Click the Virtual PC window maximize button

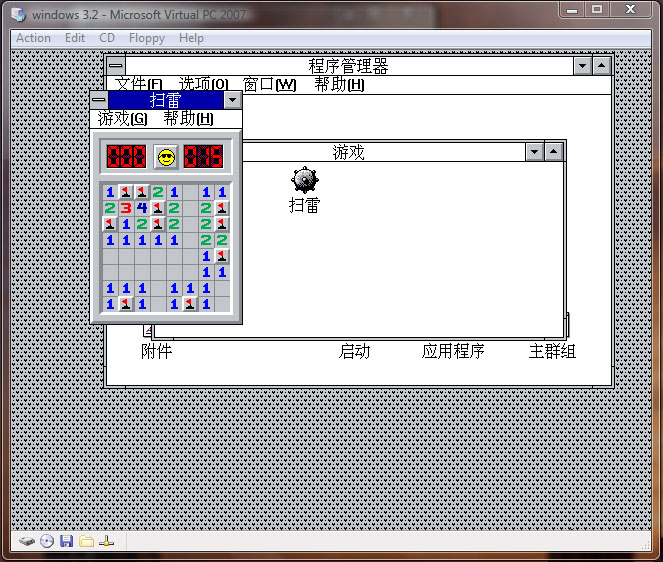tap(597, 9)
